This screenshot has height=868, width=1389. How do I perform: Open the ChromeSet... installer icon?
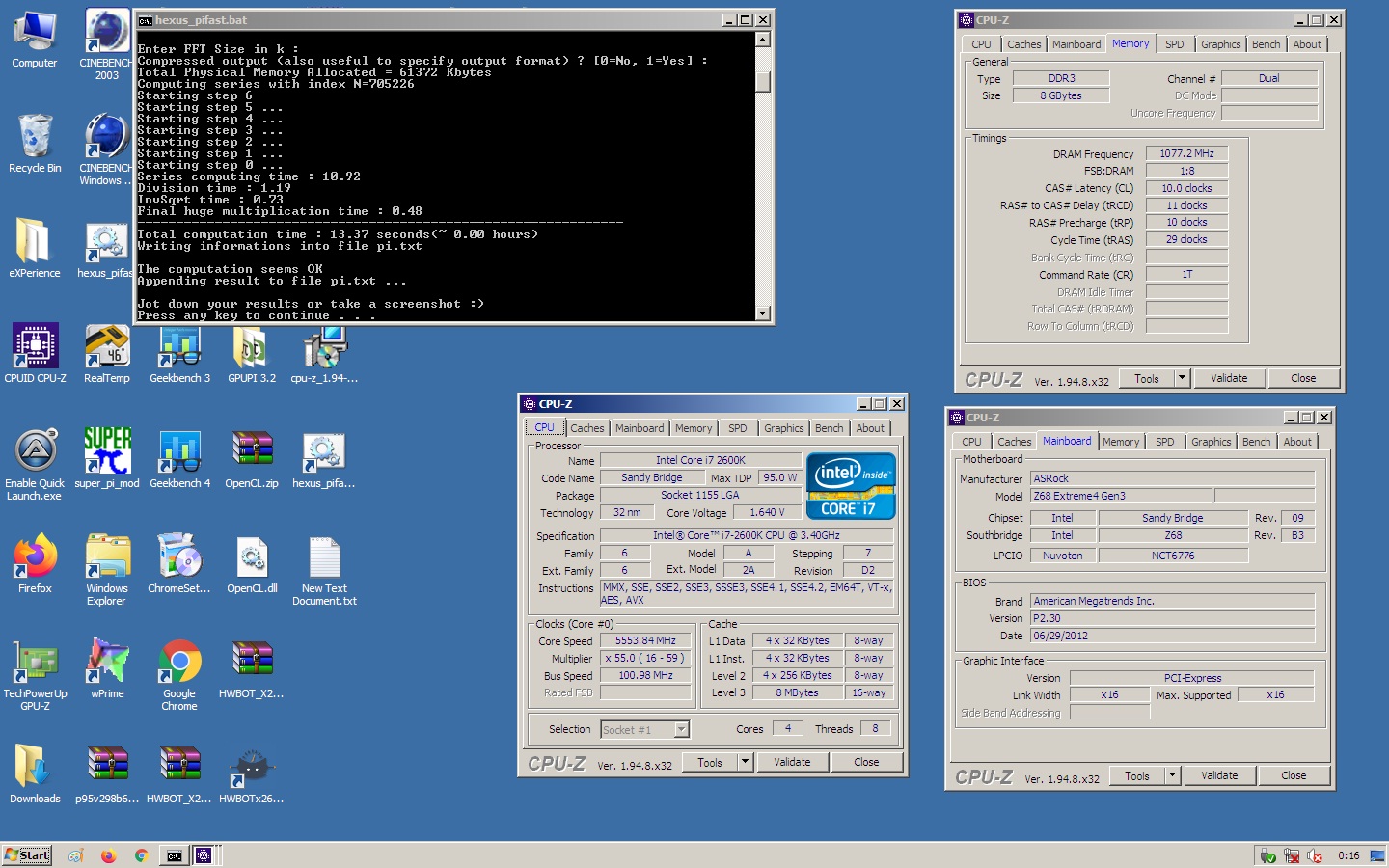tap(179, 565)
